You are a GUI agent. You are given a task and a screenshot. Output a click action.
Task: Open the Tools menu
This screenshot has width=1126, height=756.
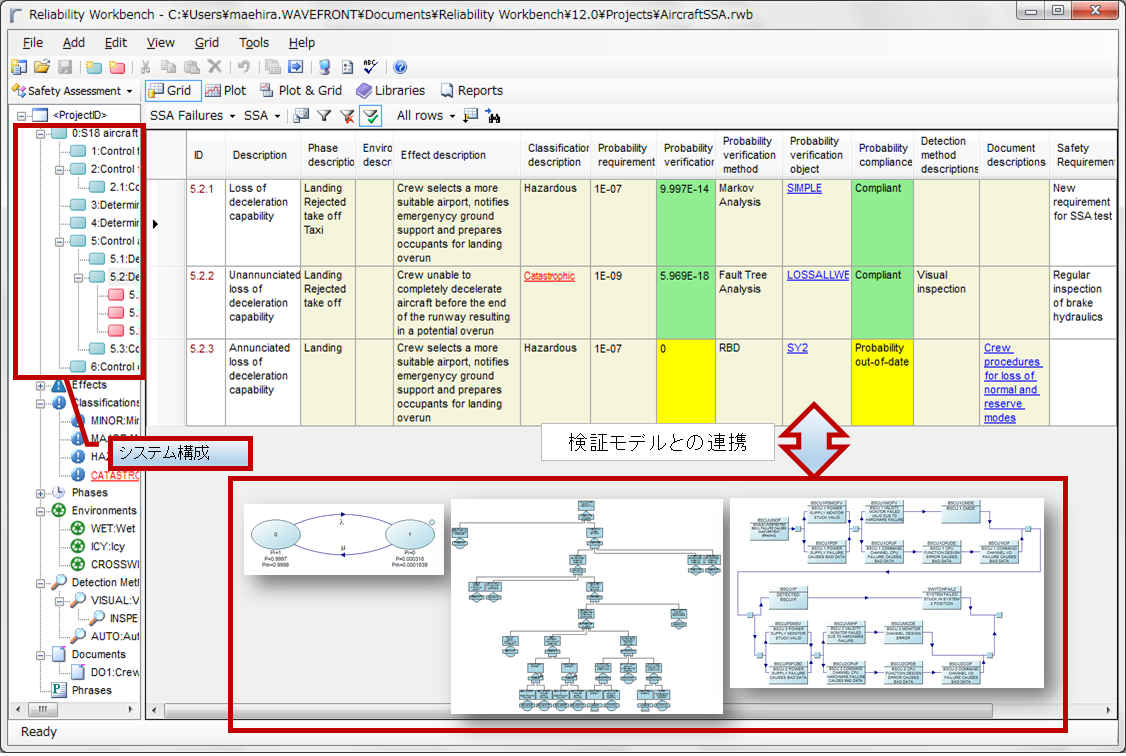pos(253,42)
